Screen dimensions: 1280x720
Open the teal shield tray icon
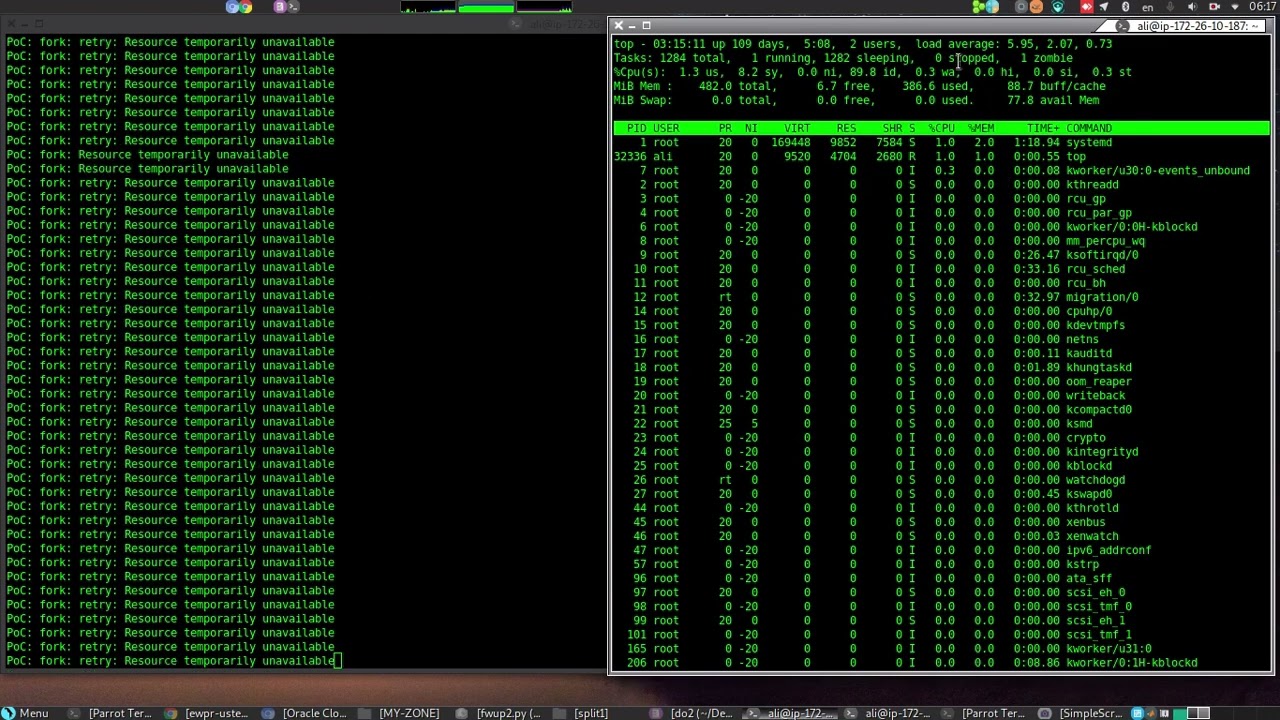(x=1058, y=7)
